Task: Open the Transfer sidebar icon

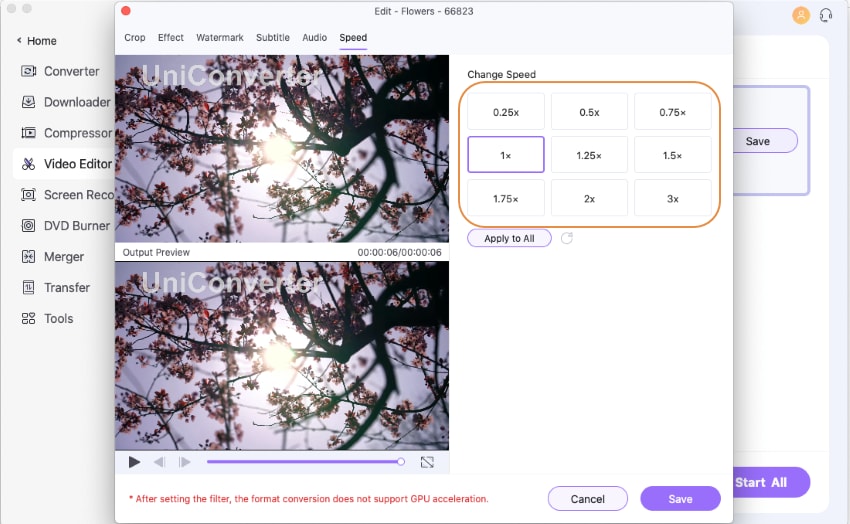Action: tap(28, 287)
